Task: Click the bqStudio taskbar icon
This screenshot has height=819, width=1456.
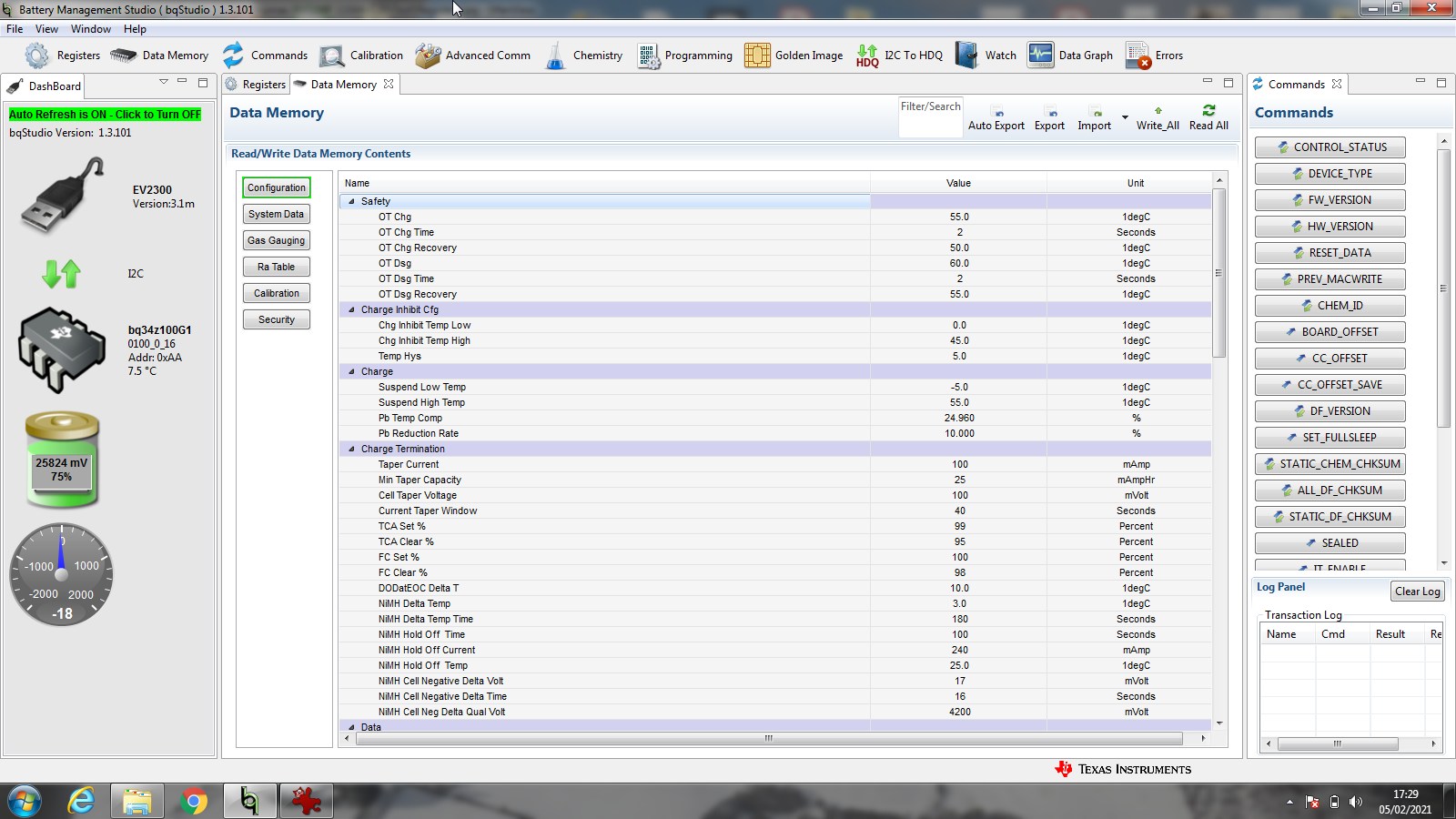Action: click(248, 801)
